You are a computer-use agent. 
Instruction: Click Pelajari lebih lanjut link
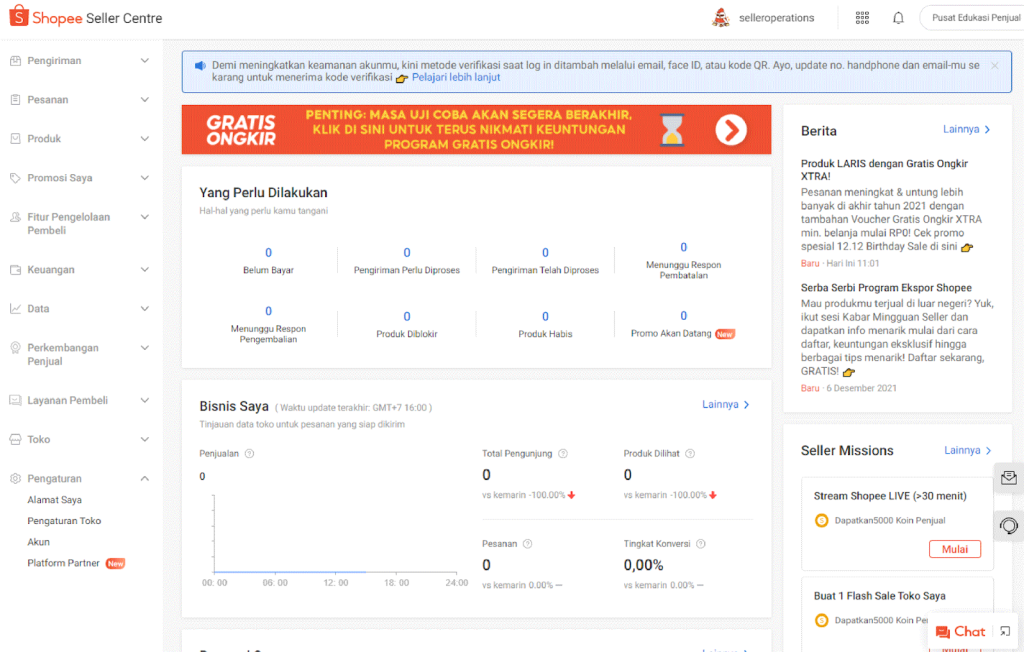click(456, 77)
